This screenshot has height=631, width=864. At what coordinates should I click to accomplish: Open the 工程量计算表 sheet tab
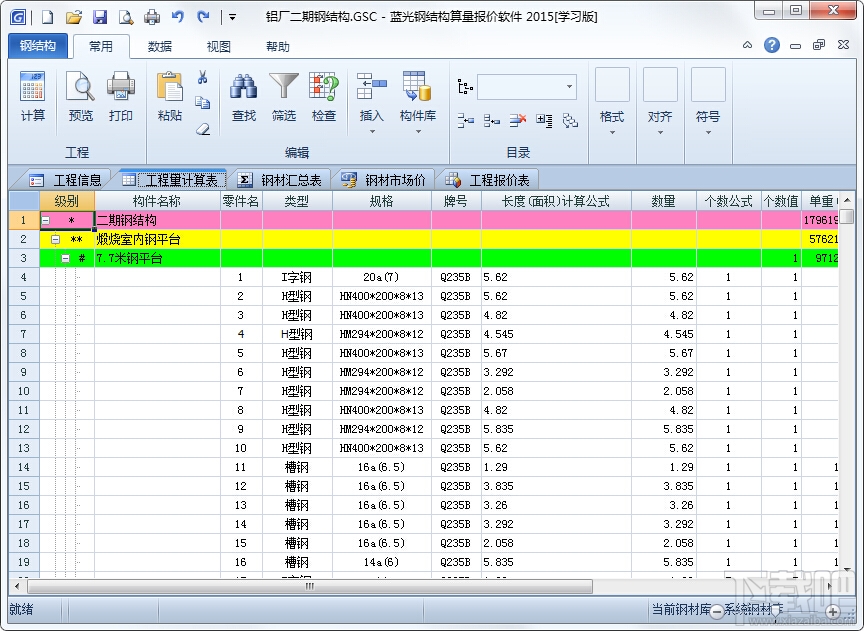click(x=173, y=180)
